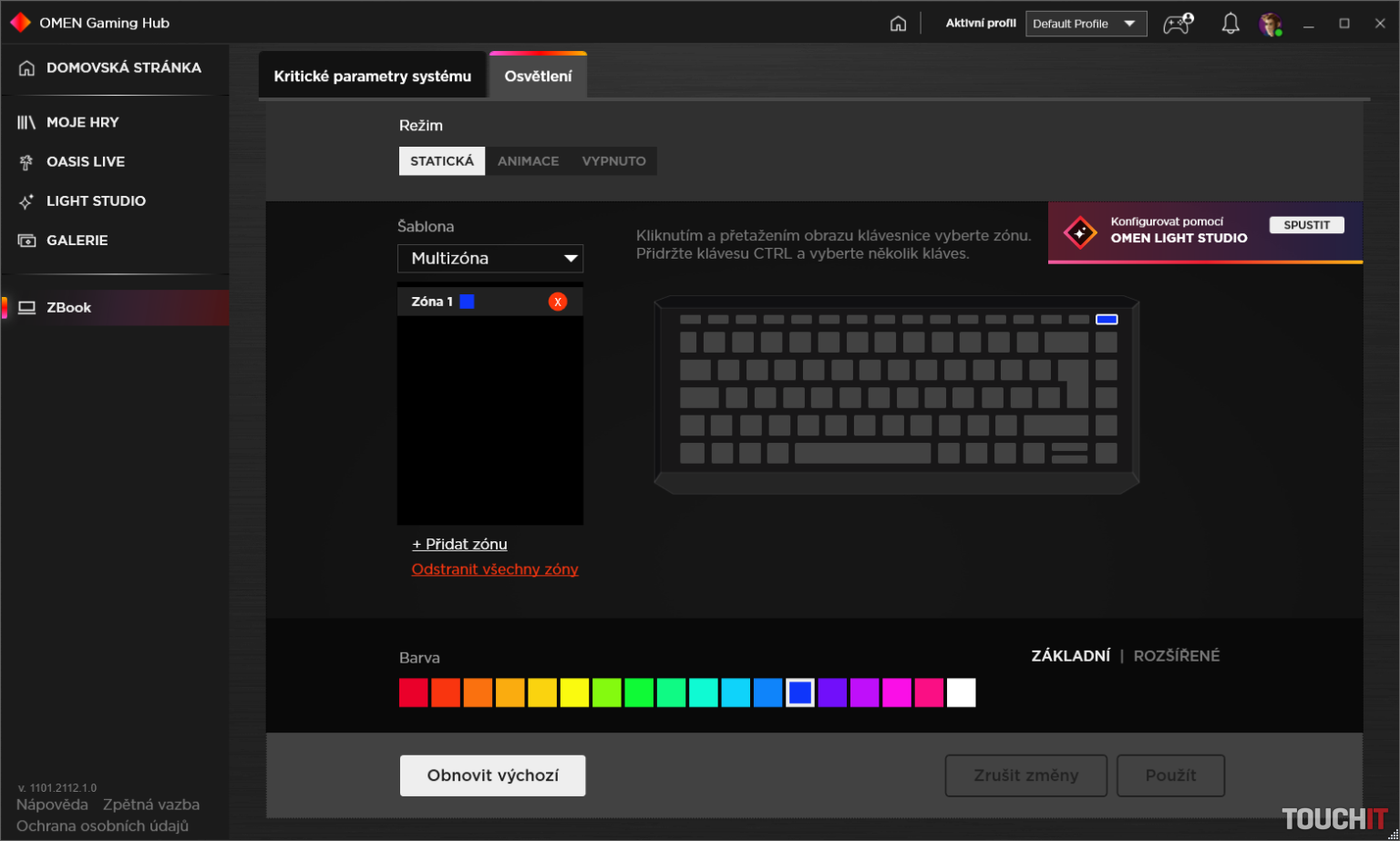Viewport: 1400px width, 841px height.
Task: Open notifications via the bell icon
Action: pyautogui.click(x=1230, y=23)
